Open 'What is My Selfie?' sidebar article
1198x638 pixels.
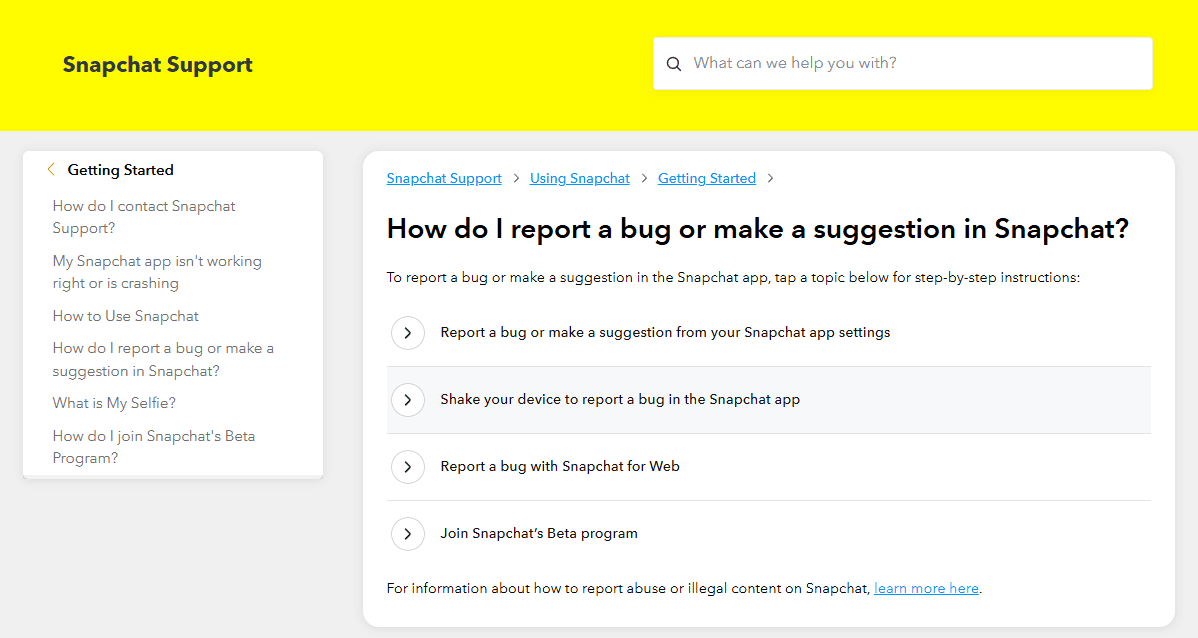114,403
